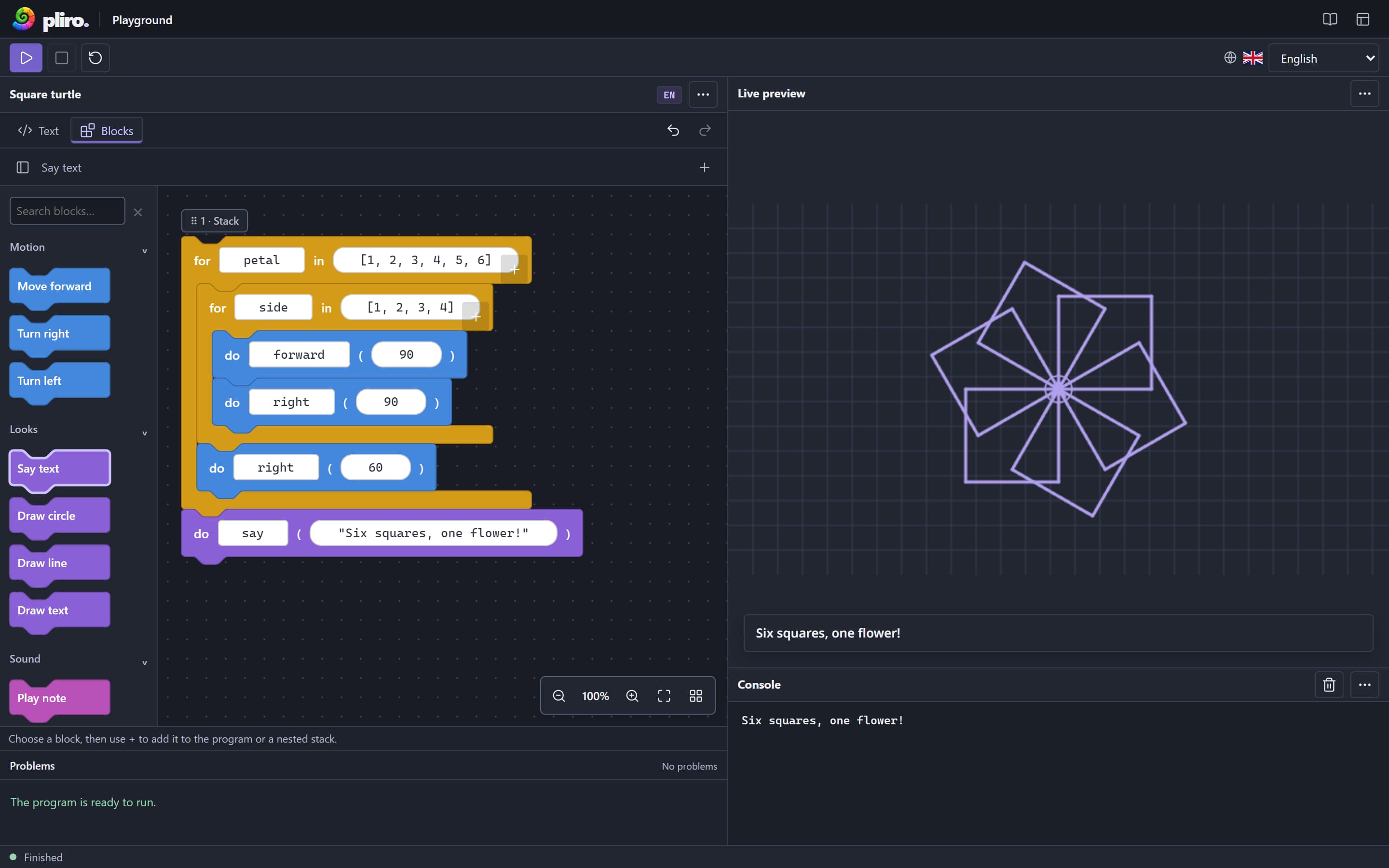1389x868 pixels.
Task: Open Live preview more options menu
Action: (x=1364, y=94)
